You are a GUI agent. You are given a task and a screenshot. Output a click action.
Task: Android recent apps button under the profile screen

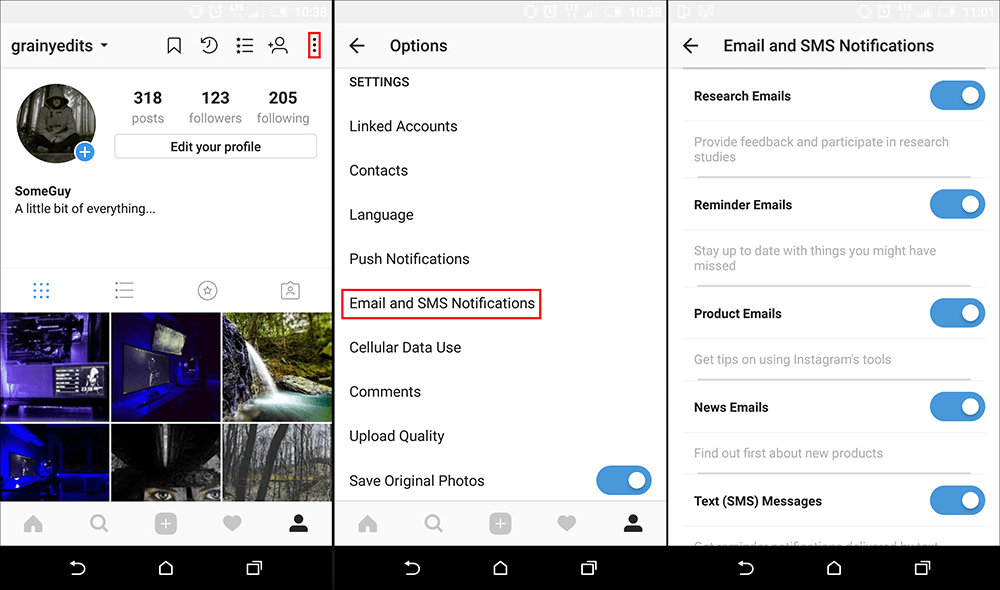[x=254, y=568]
